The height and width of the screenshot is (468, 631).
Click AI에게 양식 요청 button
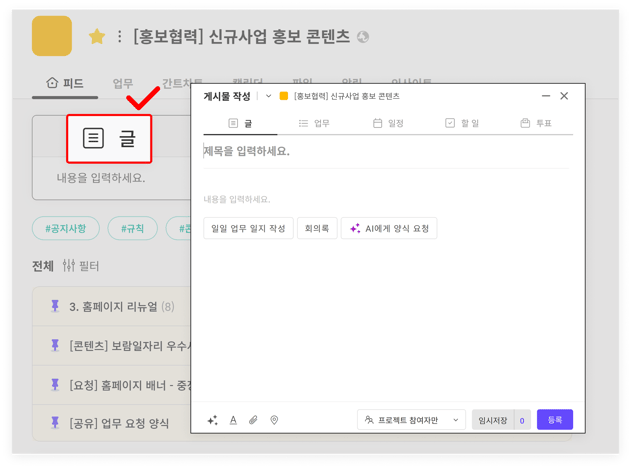(x=389, y=229)
